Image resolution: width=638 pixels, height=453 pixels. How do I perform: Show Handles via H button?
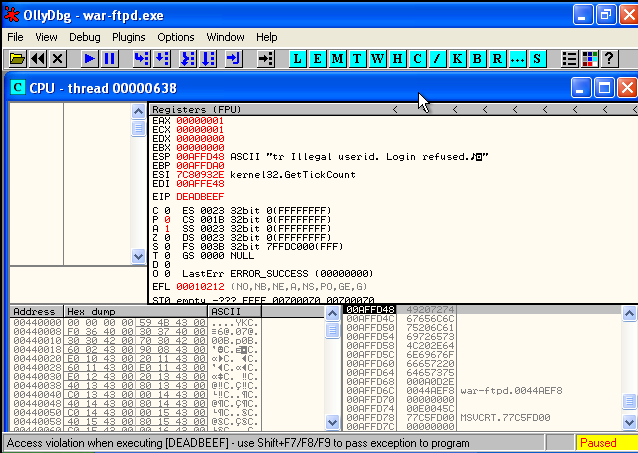[x=397, y=59]
